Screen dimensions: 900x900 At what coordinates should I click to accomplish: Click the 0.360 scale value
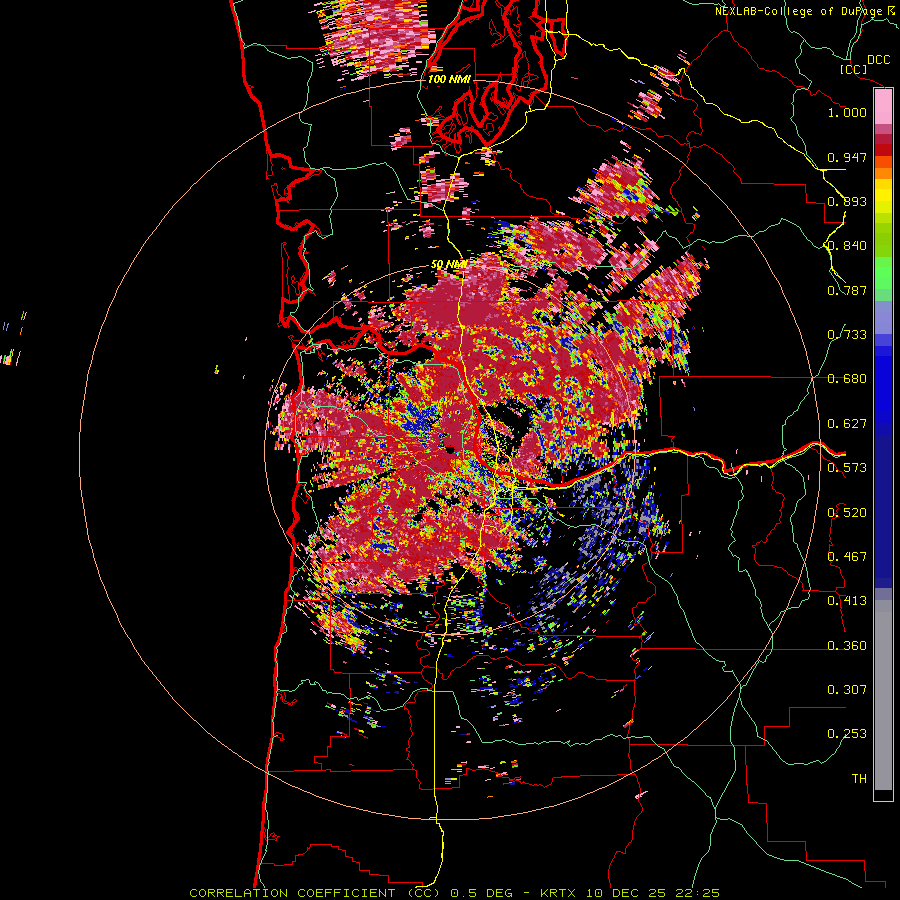point(847,646)
